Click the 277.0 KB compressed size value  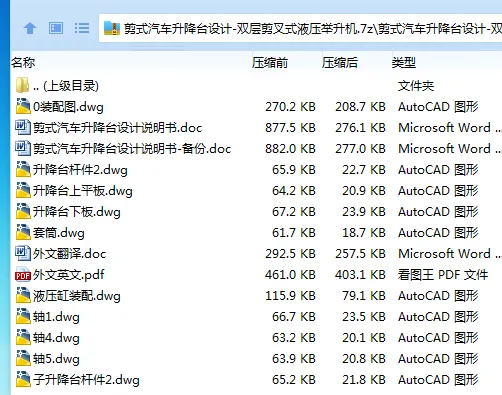(360, 149)
